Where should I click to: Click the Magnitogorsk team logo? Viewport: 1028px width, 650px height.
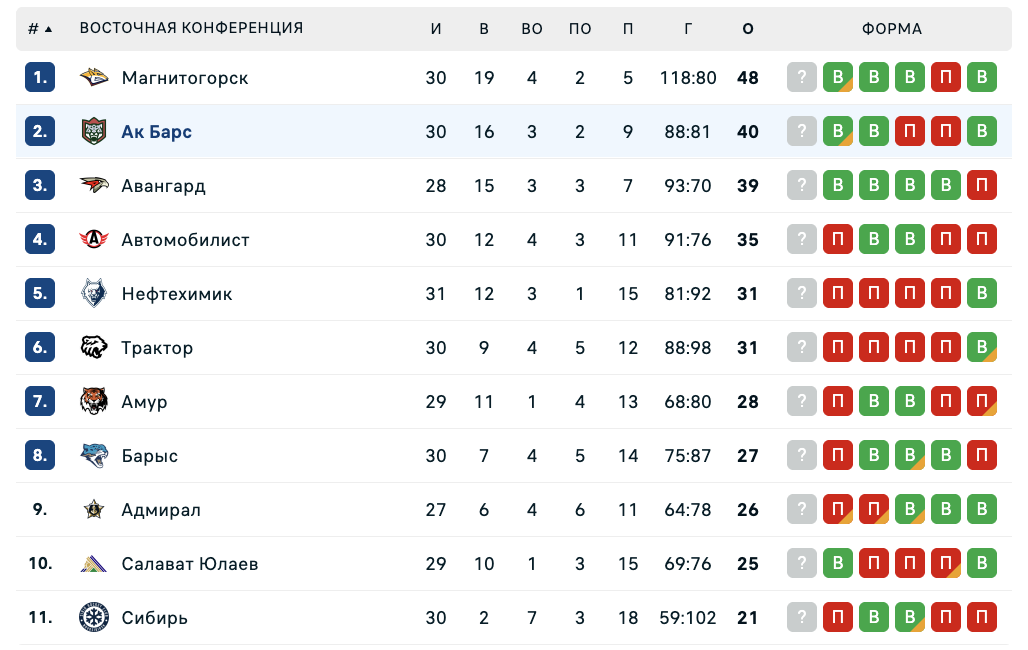pyautogui.click(x=94, y=78)
